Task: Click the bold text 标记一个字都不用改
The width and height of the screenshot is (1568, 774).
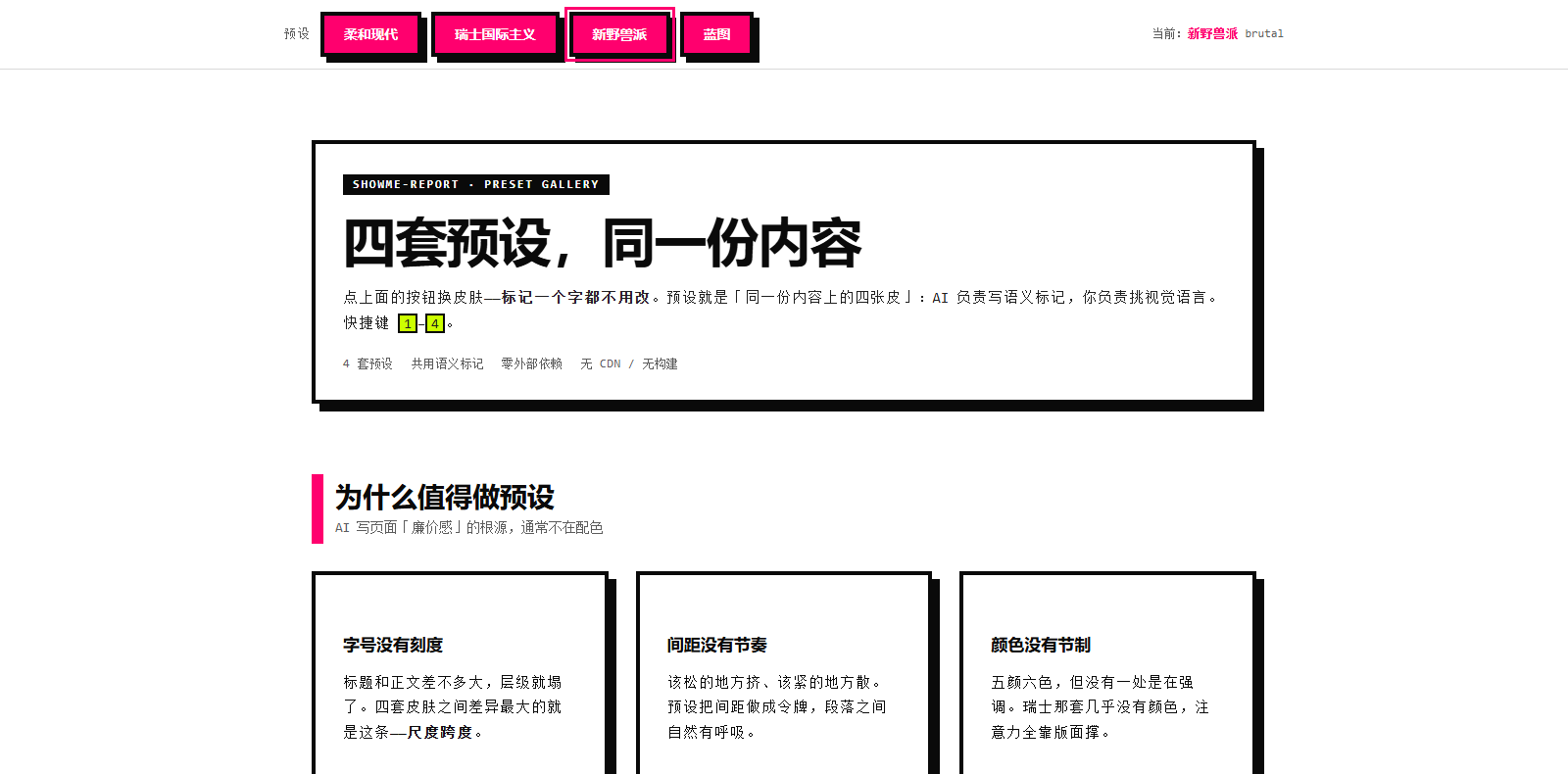Action: 576,297
